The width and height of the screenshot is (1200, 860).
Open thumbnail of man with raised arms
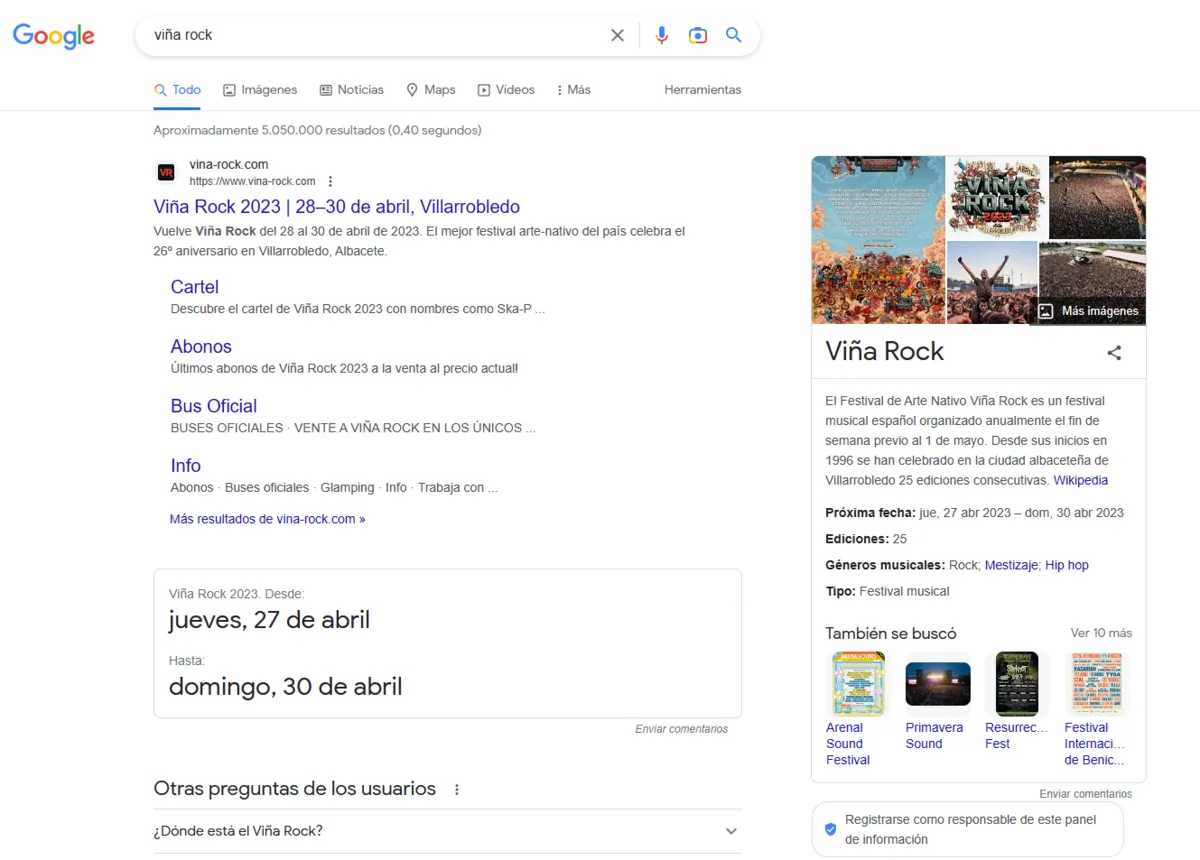[x=992, y=282]
